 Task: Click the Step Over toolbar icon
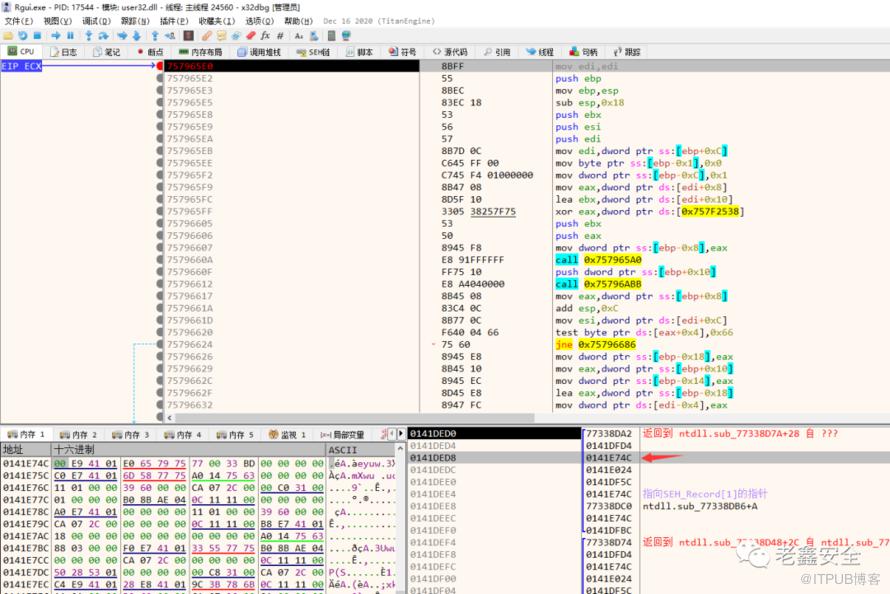click(x=104, y=35)
